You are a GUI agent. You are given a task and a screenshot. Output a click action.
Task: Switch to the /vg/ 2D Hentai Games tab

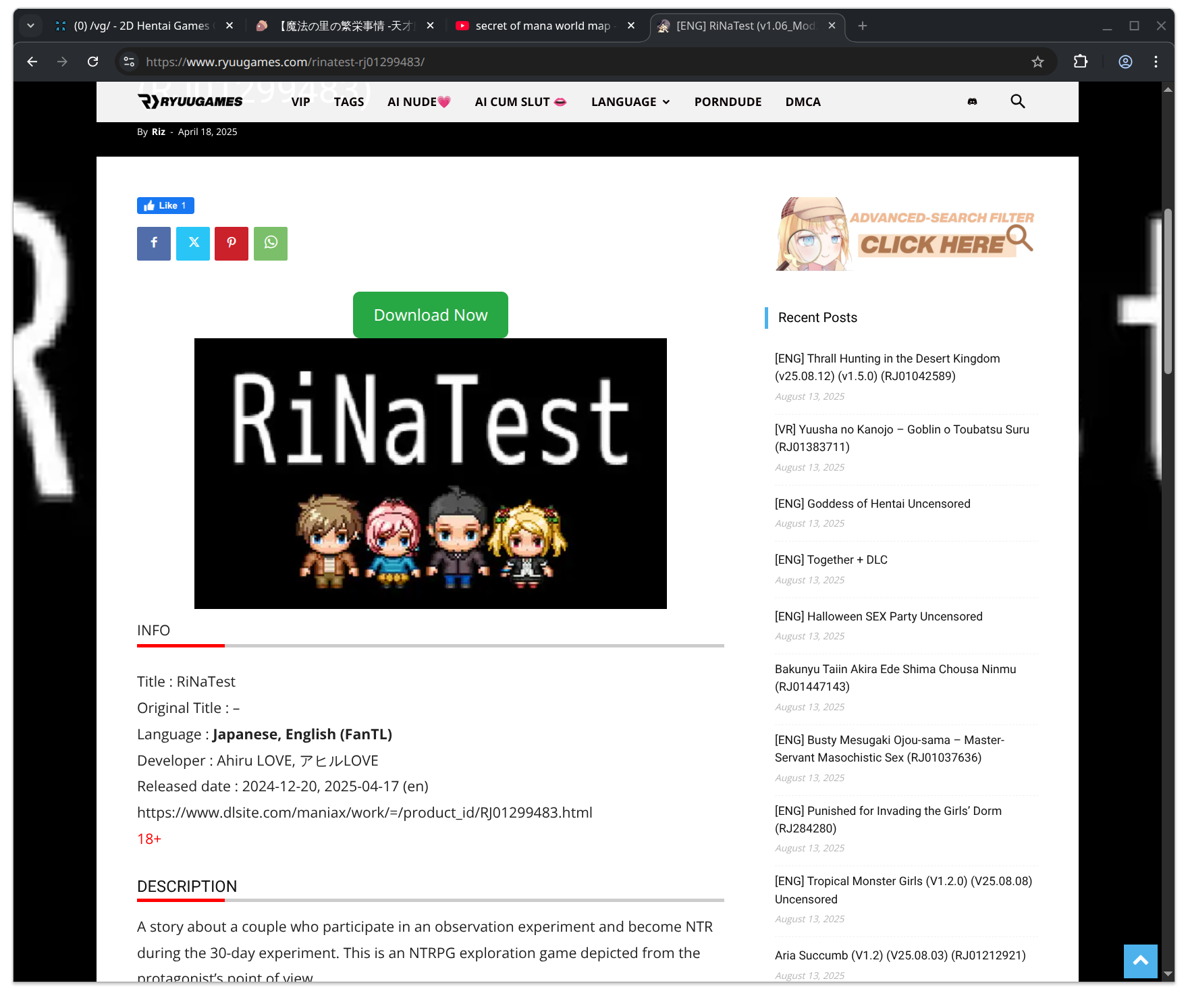click(x=144, y=26)
